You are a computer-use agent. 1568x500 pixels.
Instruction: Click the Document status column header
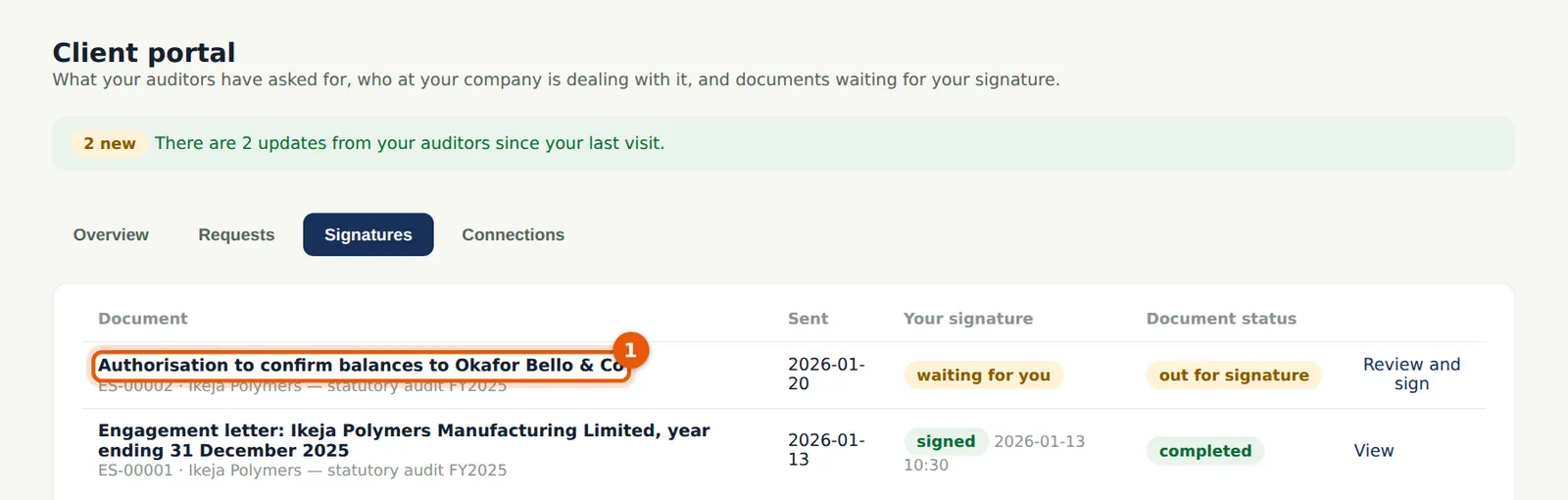click(x=1221, y=319)
